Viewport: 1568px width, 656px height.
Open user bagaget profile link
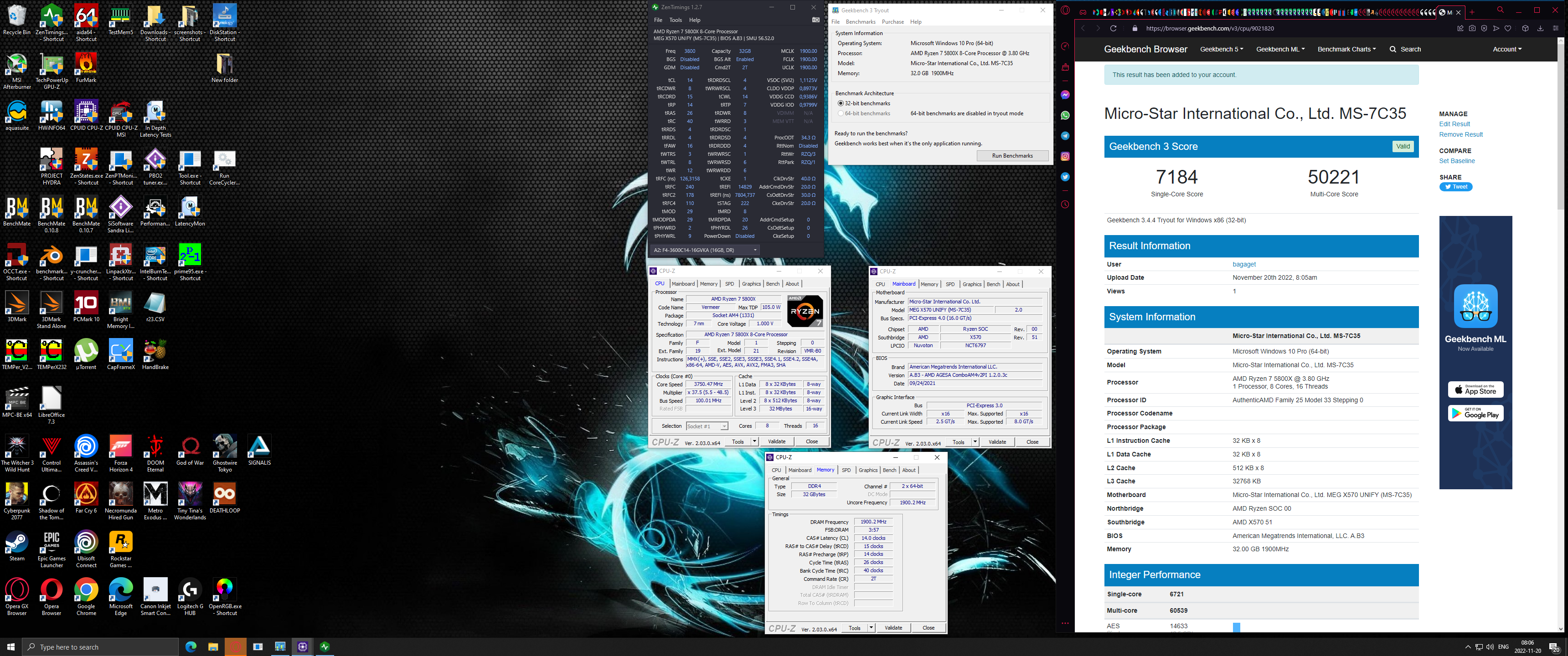[1243, 265]
